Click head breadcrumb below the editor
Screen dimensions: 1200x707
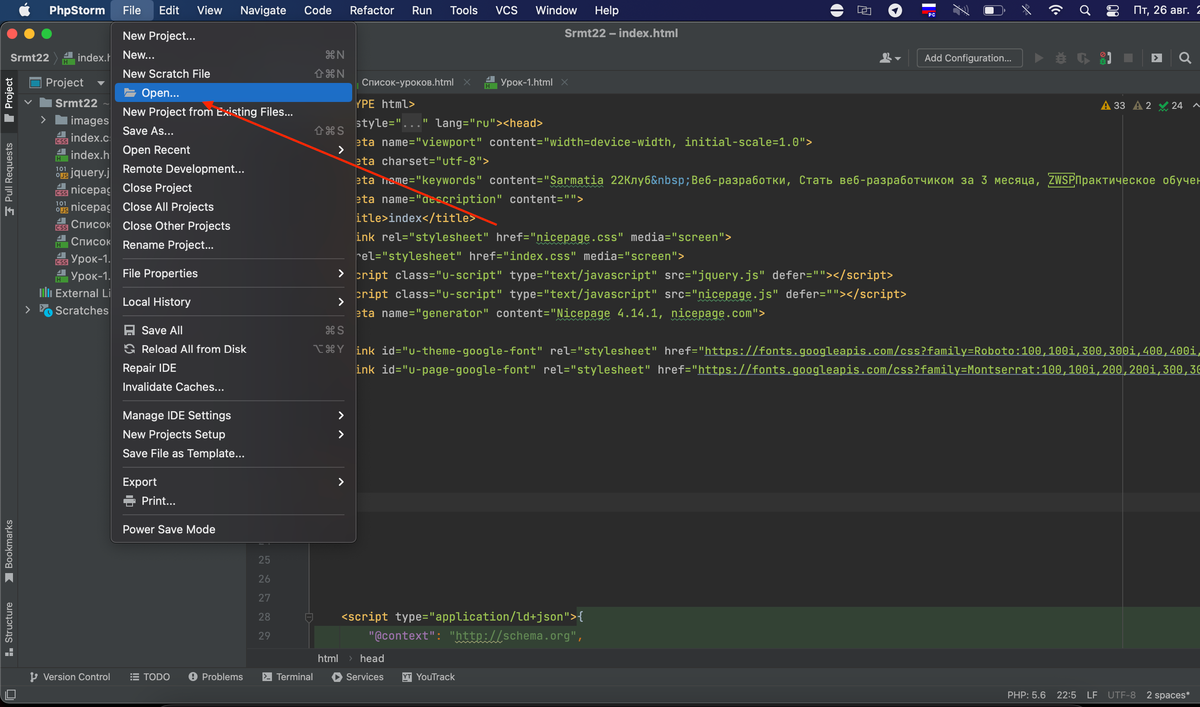(372, 658)
